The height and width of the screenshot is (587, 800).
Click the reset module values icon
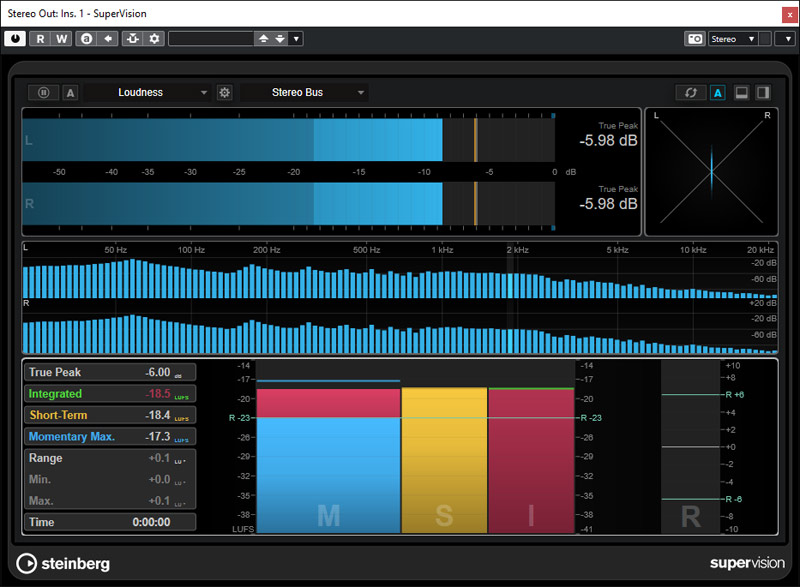[x=689, y=93]
